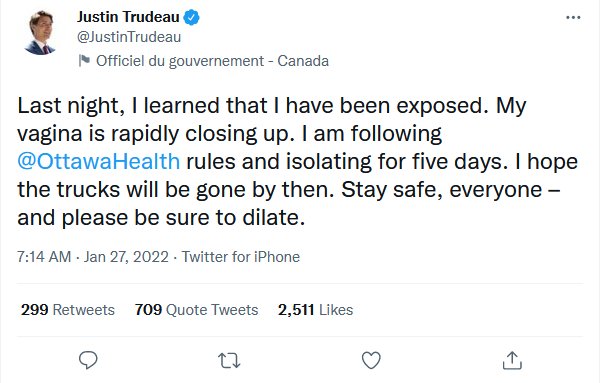Retweet using the retweet arrows icon
607x383 pixels.
[x=229, y=361]
